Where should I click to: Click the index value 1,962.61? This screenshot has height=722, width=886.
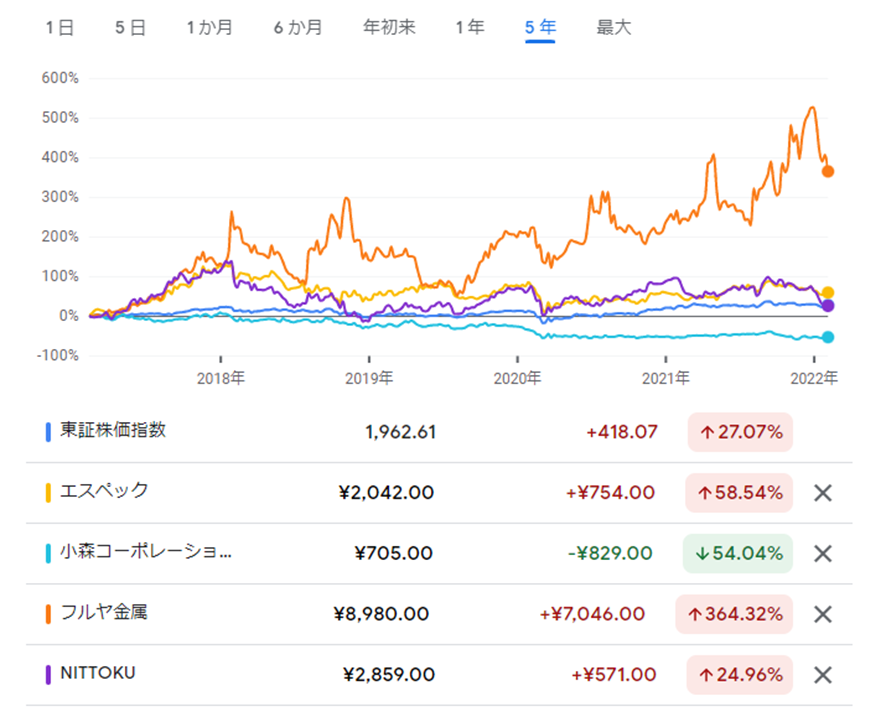pyautogui.click(x=401, y=432)
